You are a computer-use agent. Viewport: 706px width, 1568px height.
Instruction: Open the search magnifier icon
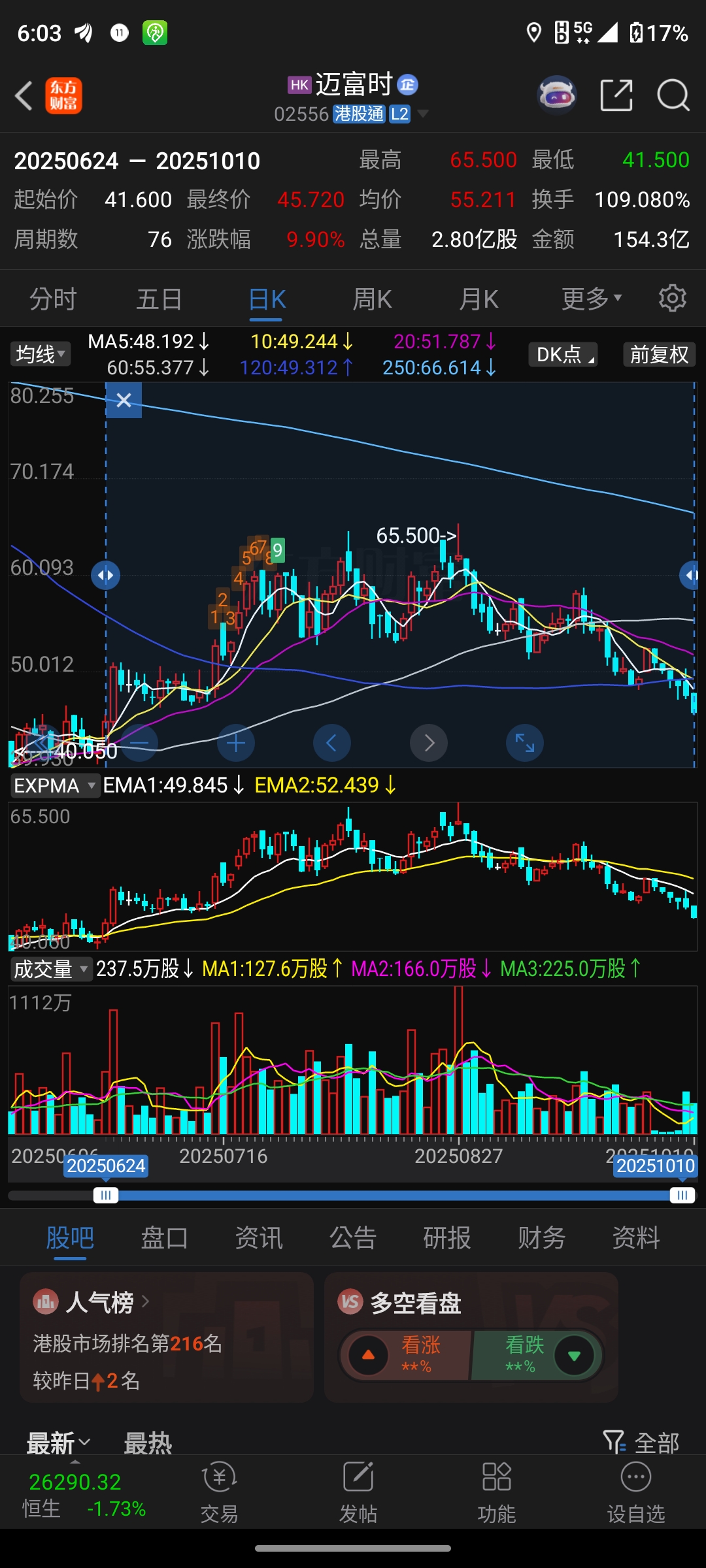click(x=673, y=96)
